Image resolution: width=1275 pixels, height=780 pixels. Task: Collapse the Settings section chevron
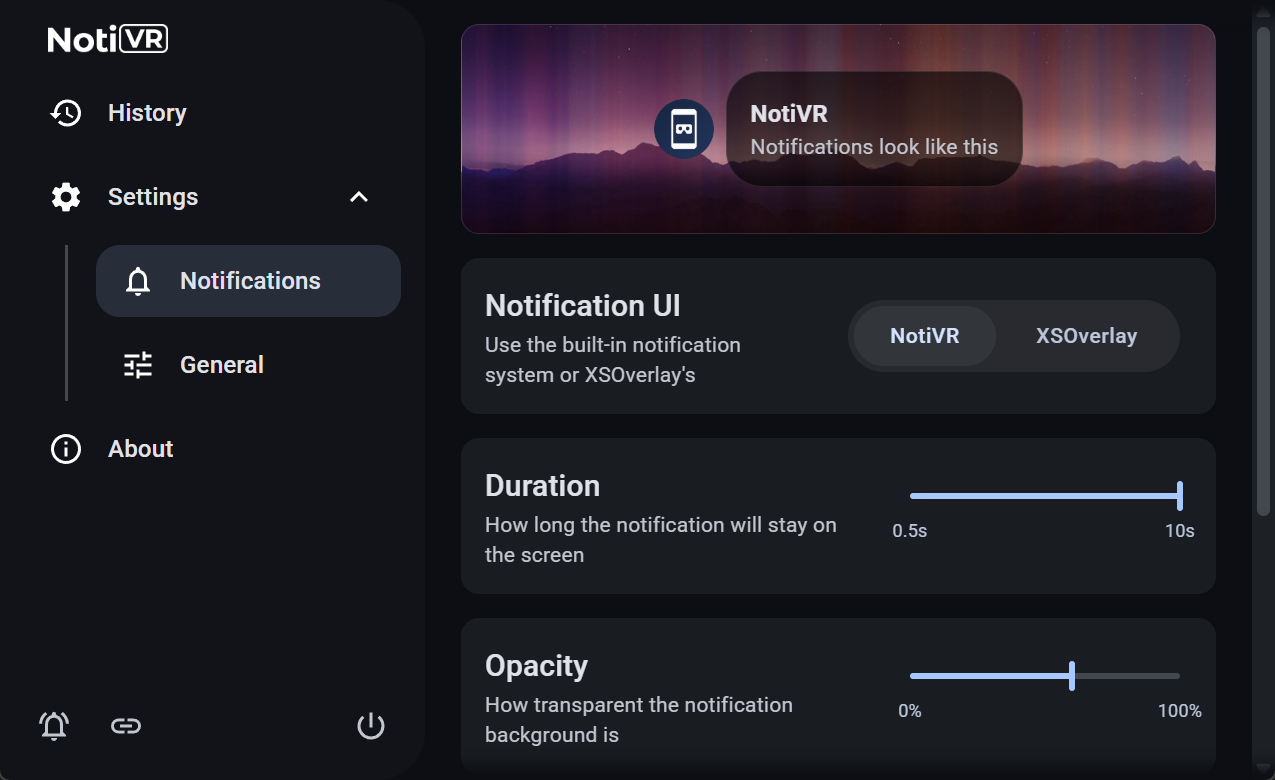[x=359, y=197]
